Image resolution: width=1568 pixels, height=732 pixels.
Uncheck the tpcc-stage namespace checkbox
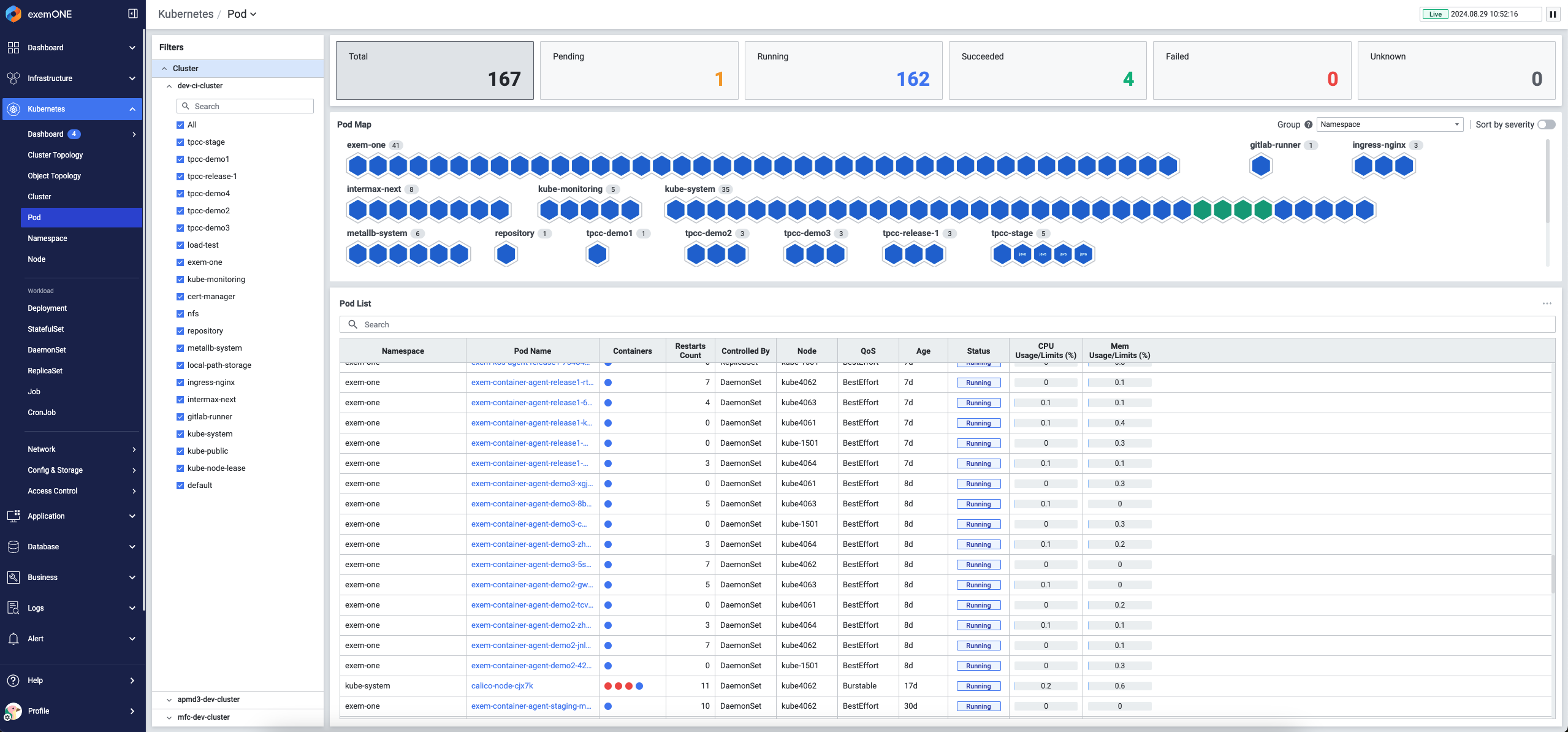pos(180,142)
